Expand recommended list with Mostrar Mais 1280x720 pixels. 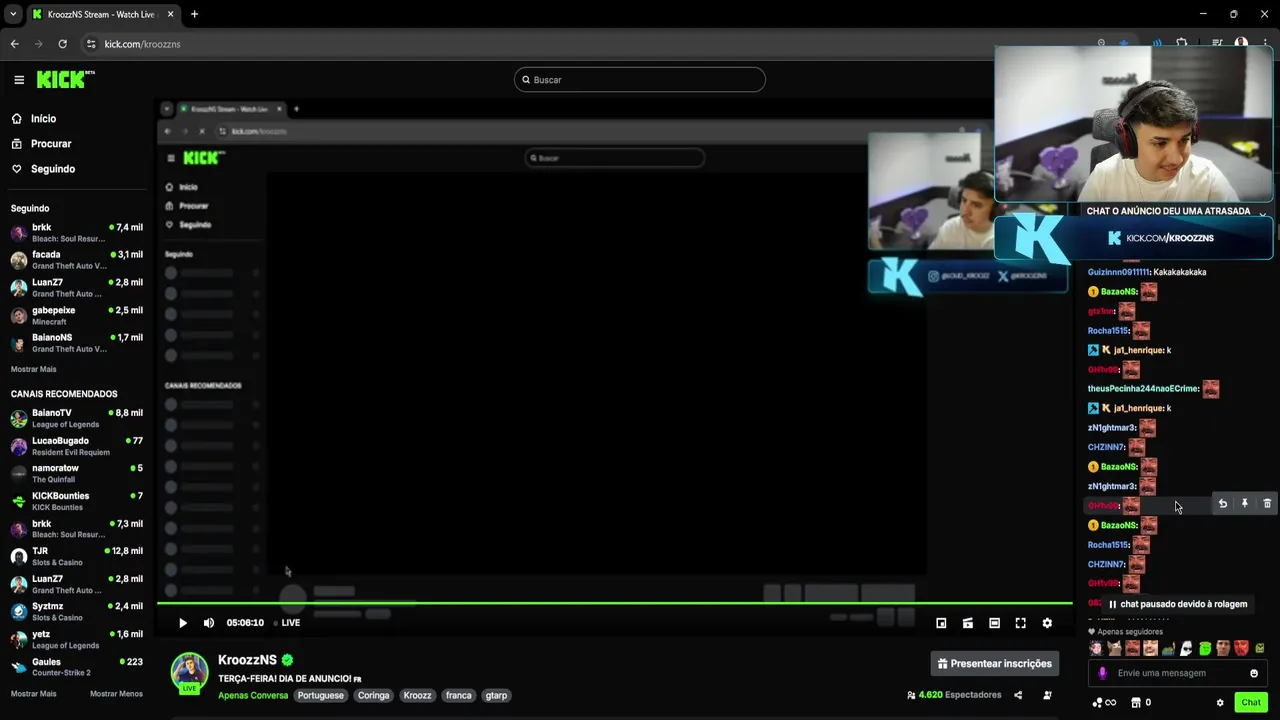pyautogui.click(x=33, y=694)
